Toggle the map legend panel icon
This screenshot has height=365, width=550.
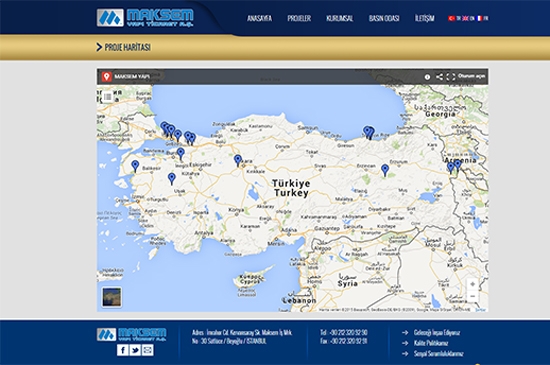point(108,96)
